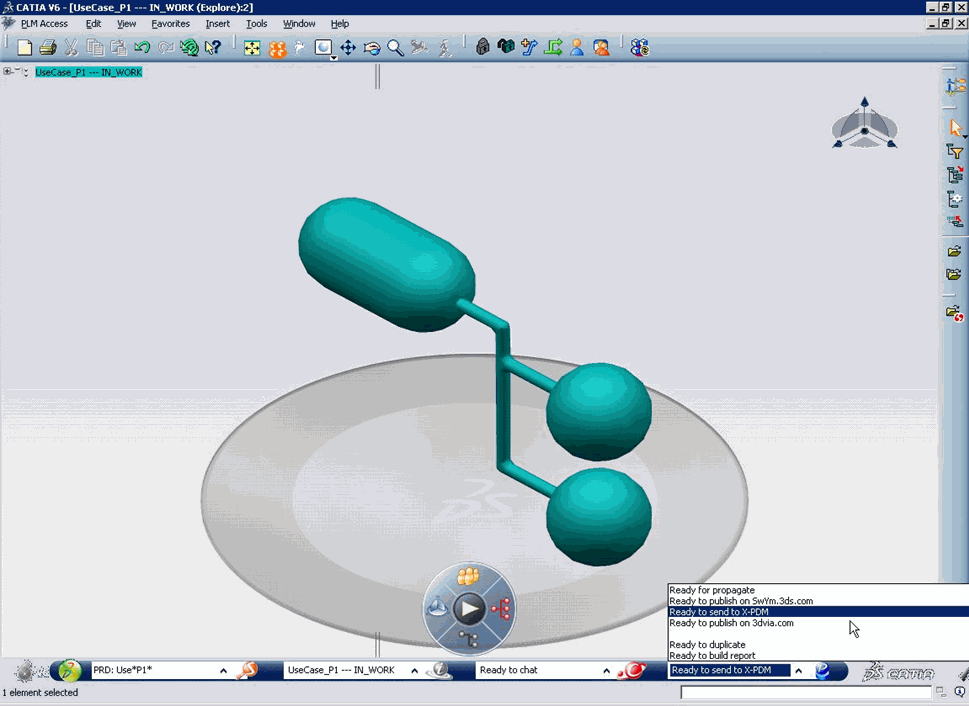Select the Rotate view tool
The image size is (969, 706).
[371, 48]
